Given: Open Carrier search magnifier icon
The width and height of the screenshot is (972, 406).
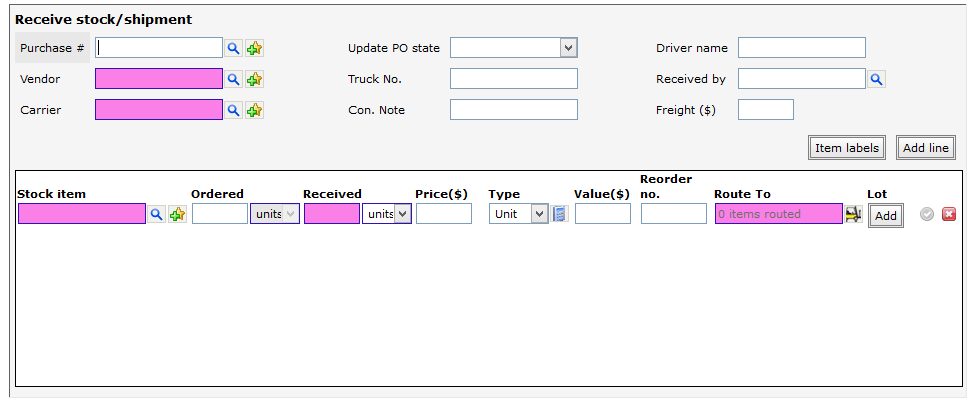Looking at the screenshot, I should pos(233,110).
